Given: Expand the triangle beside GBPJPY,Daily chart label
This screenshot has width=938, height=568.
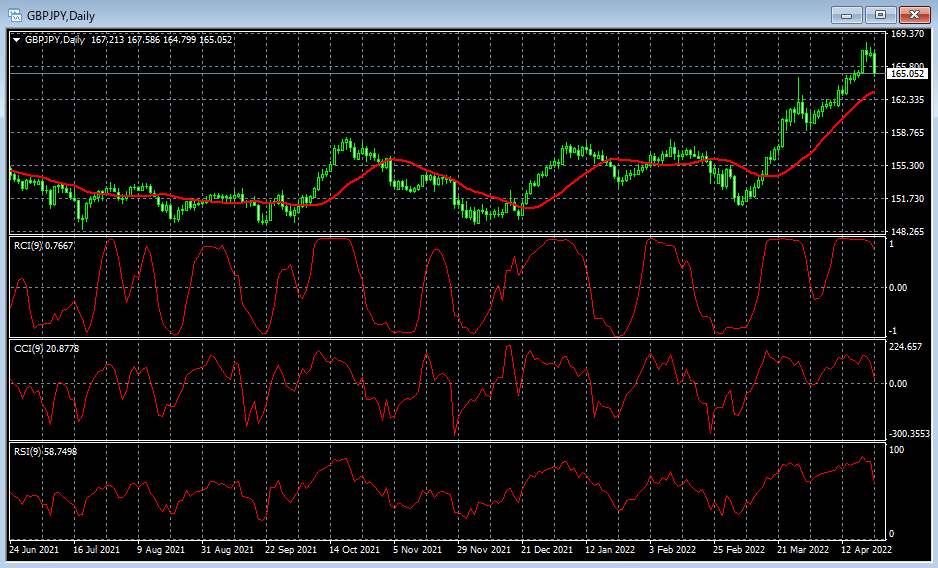Looking at the screenshot, I should click(x=16, y=40).
